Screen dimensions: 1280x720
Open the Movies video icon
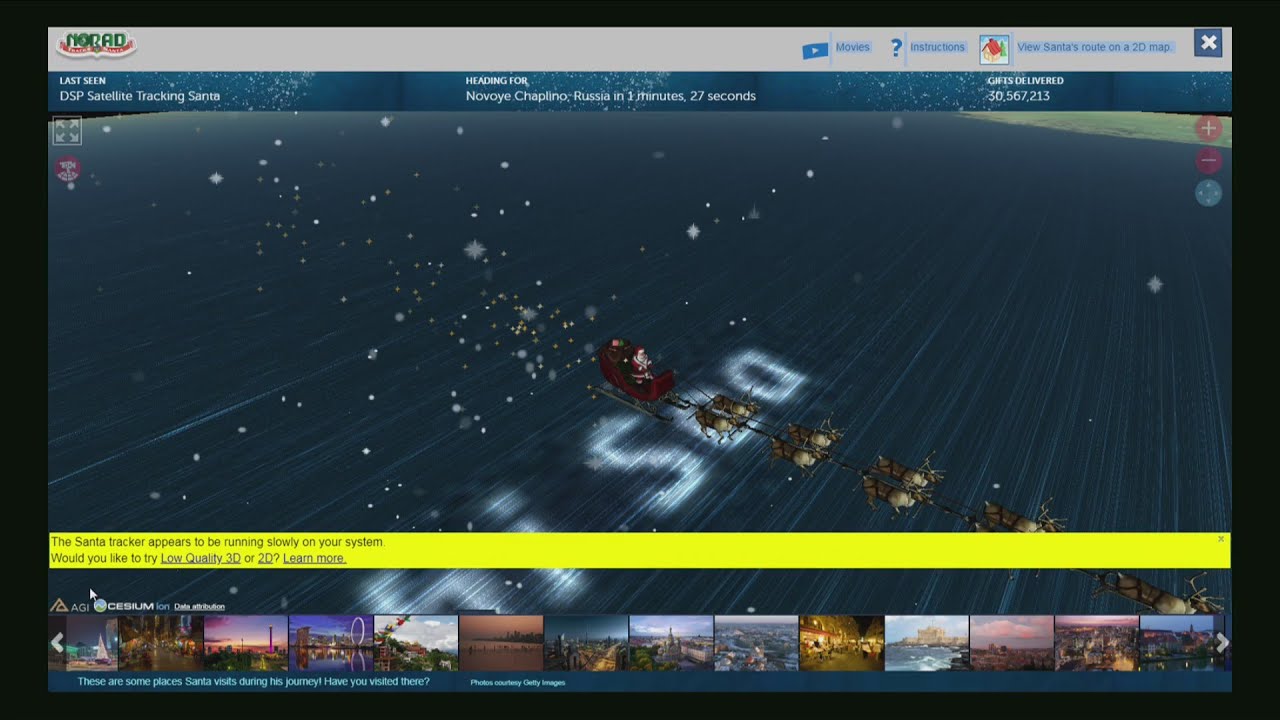pyautogui.click(x=815, y=49)
